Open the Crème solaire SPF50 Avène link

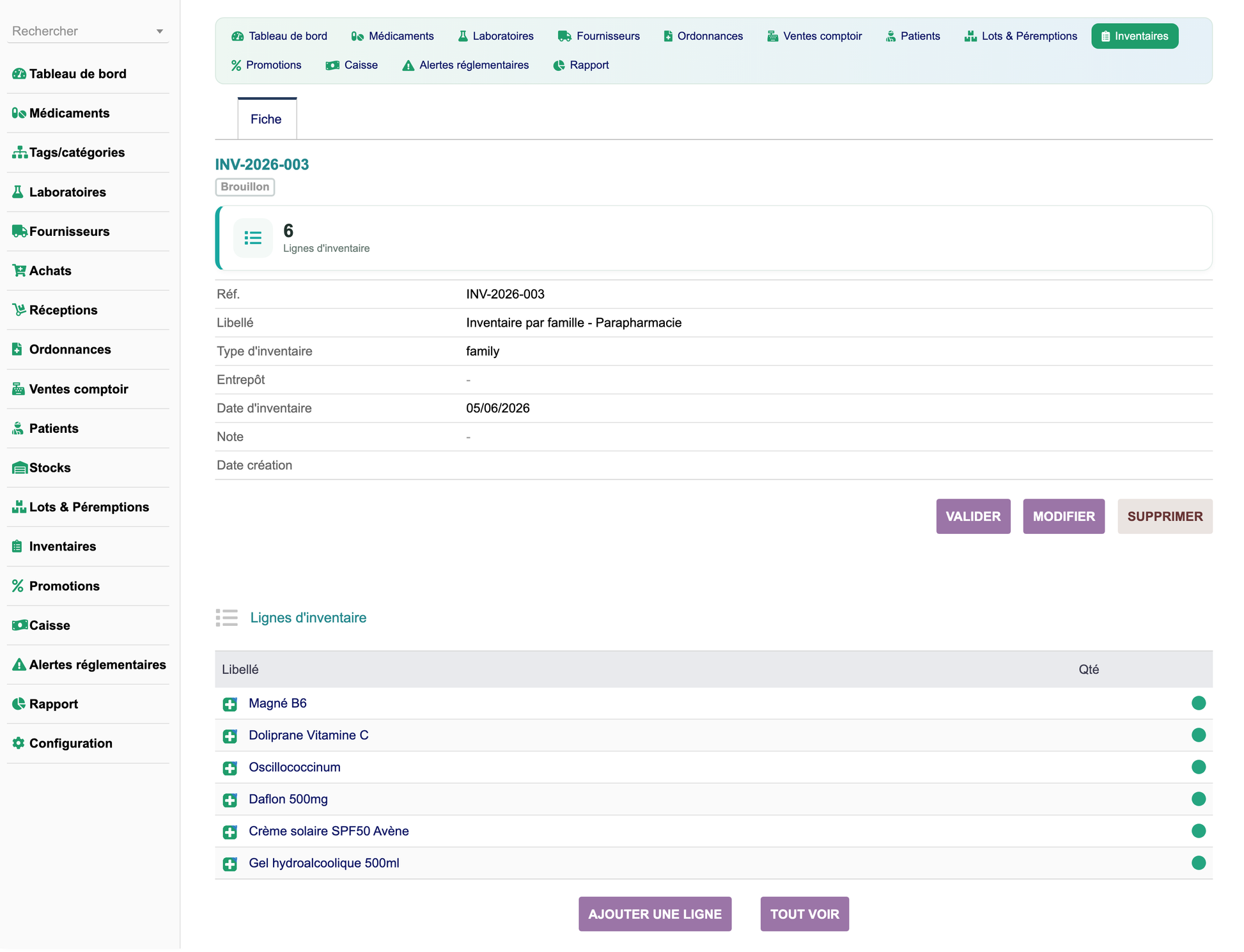pos(329,831)
